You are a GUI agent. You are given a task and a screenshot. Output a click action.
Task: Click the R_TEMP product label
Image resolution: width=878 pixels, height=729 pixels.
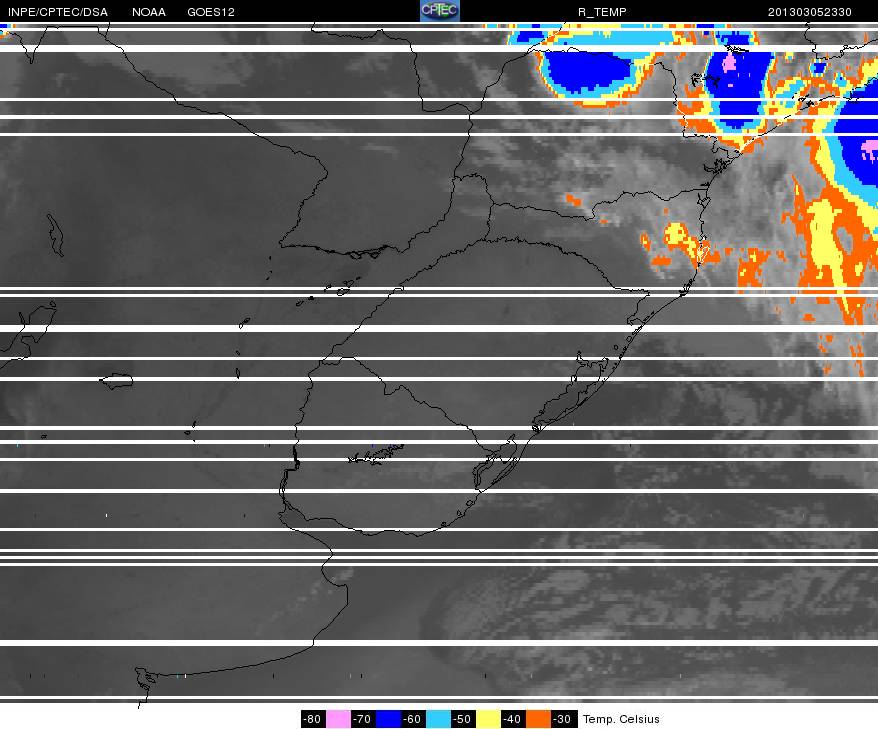[x=602, y=12]
